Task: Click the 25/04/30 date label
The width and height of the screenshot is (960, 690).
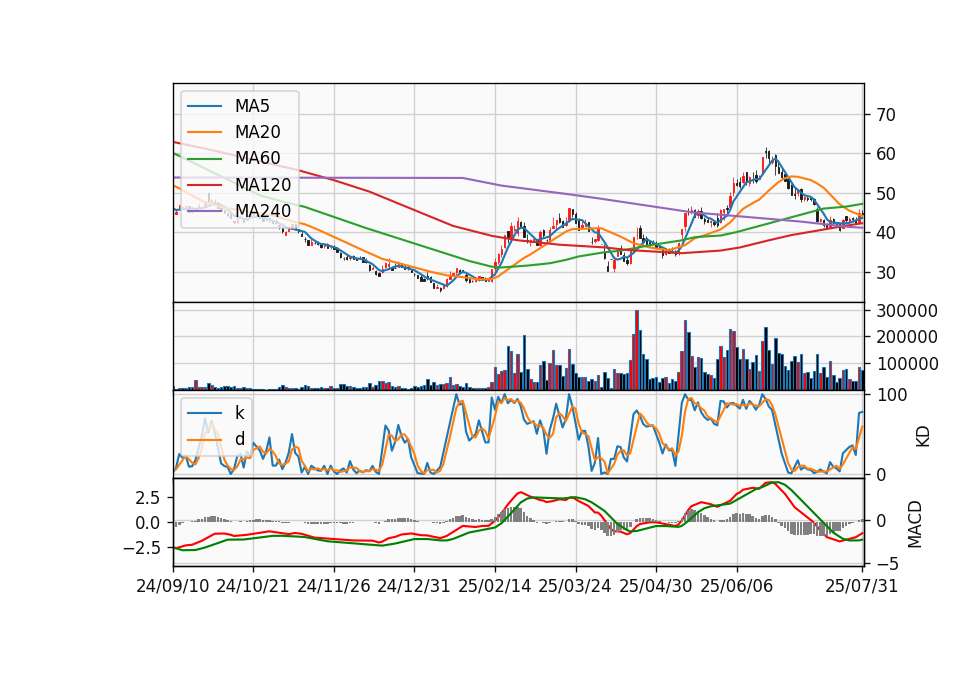Action: coord(656,586)
